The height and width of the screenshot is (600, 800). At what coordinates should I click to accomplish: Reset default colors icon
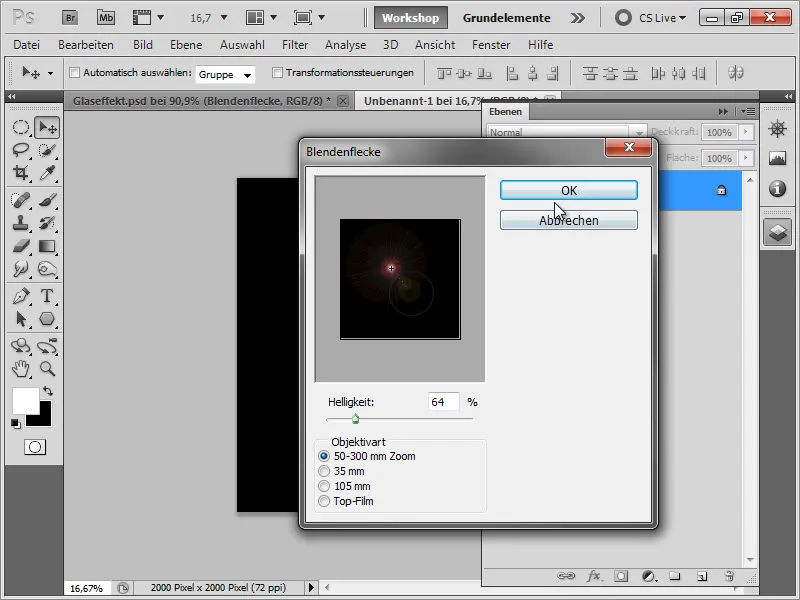coord(15,423)
